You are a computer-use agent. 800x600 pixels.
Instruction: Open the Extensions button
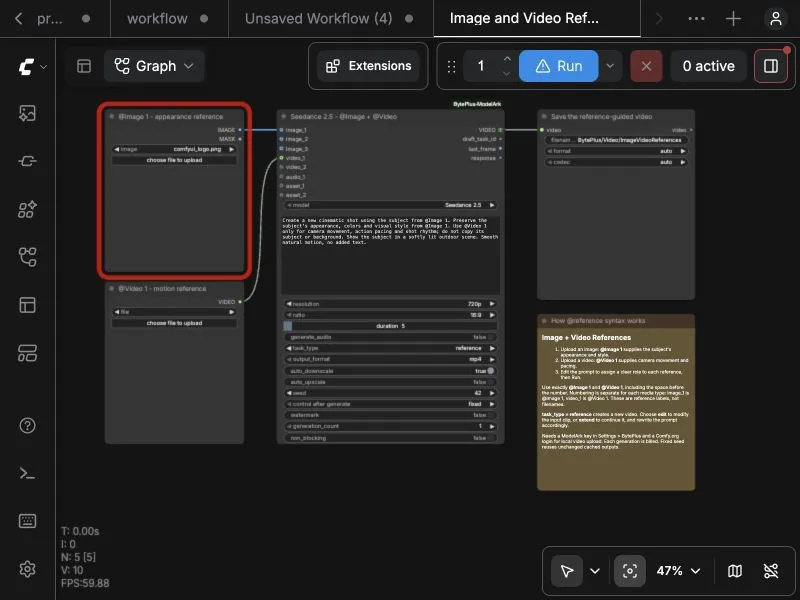[x=368, y=66]
